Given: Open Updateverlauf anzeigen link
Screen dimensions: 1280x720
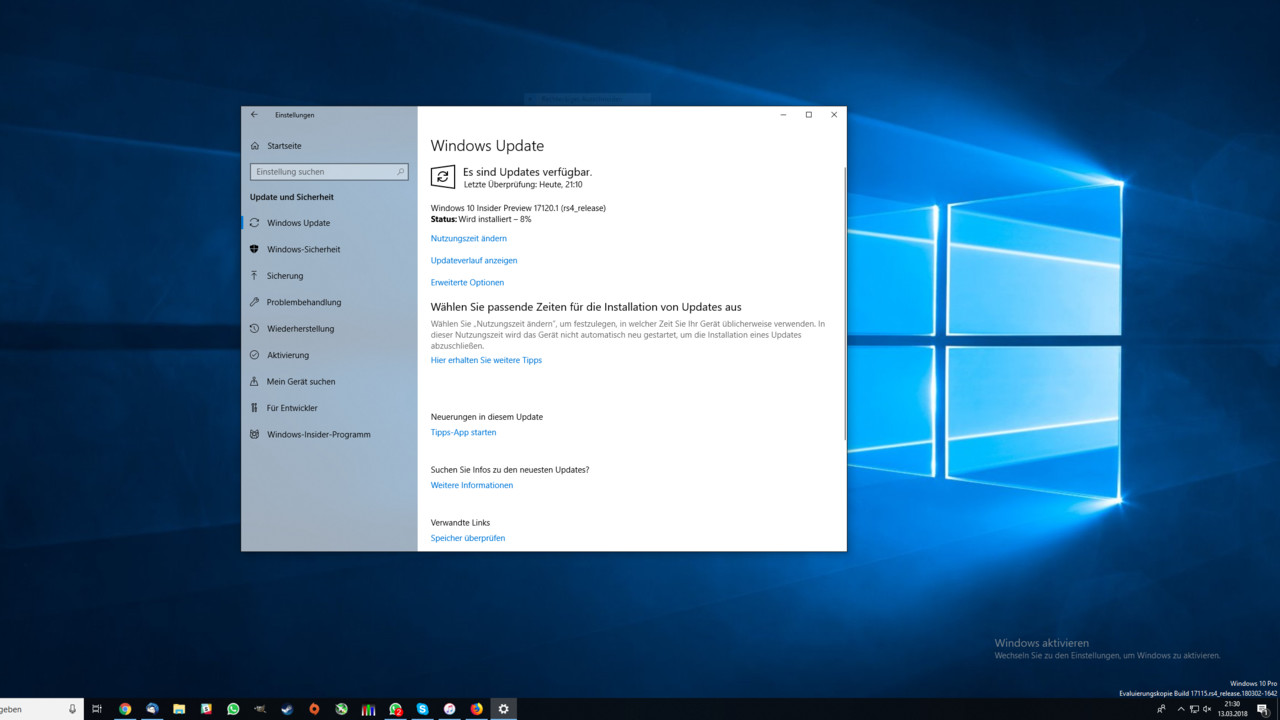Looking at the screenshot, I should click(x=474, y=260).
